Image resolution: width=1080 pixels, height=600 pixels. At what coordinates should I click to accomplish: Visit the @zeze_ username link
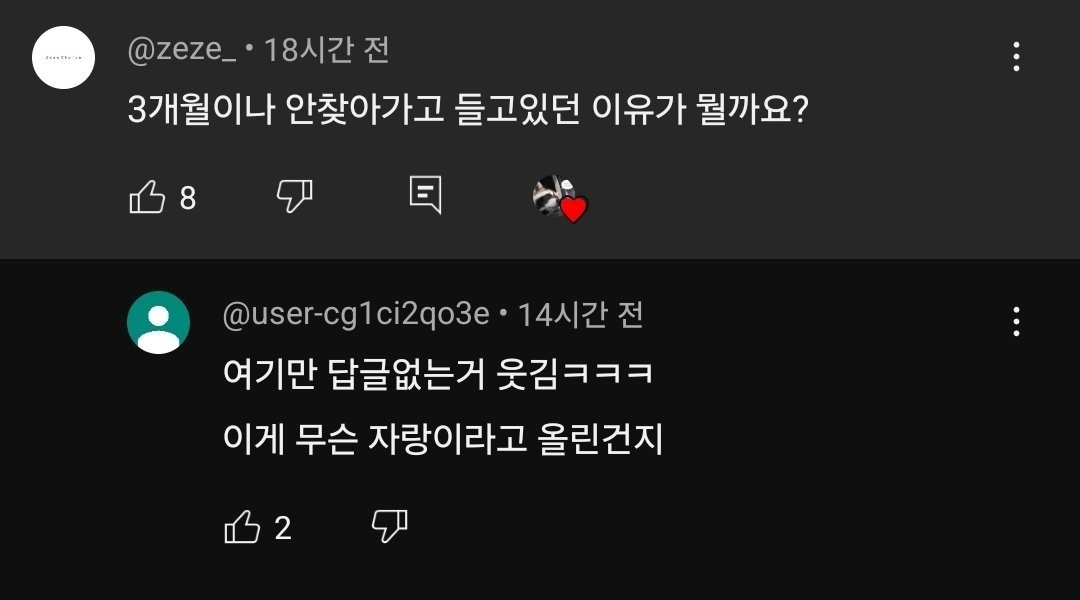tap(182, 50)
